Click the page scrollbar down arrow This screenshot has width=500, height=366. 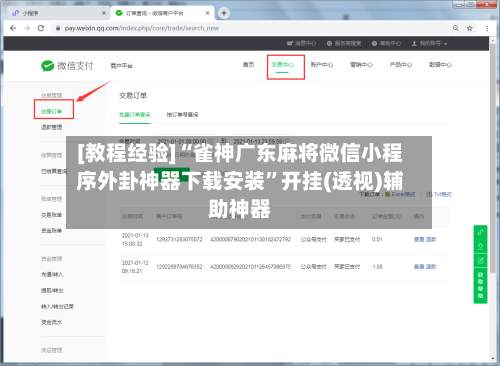tap(493, 359)
